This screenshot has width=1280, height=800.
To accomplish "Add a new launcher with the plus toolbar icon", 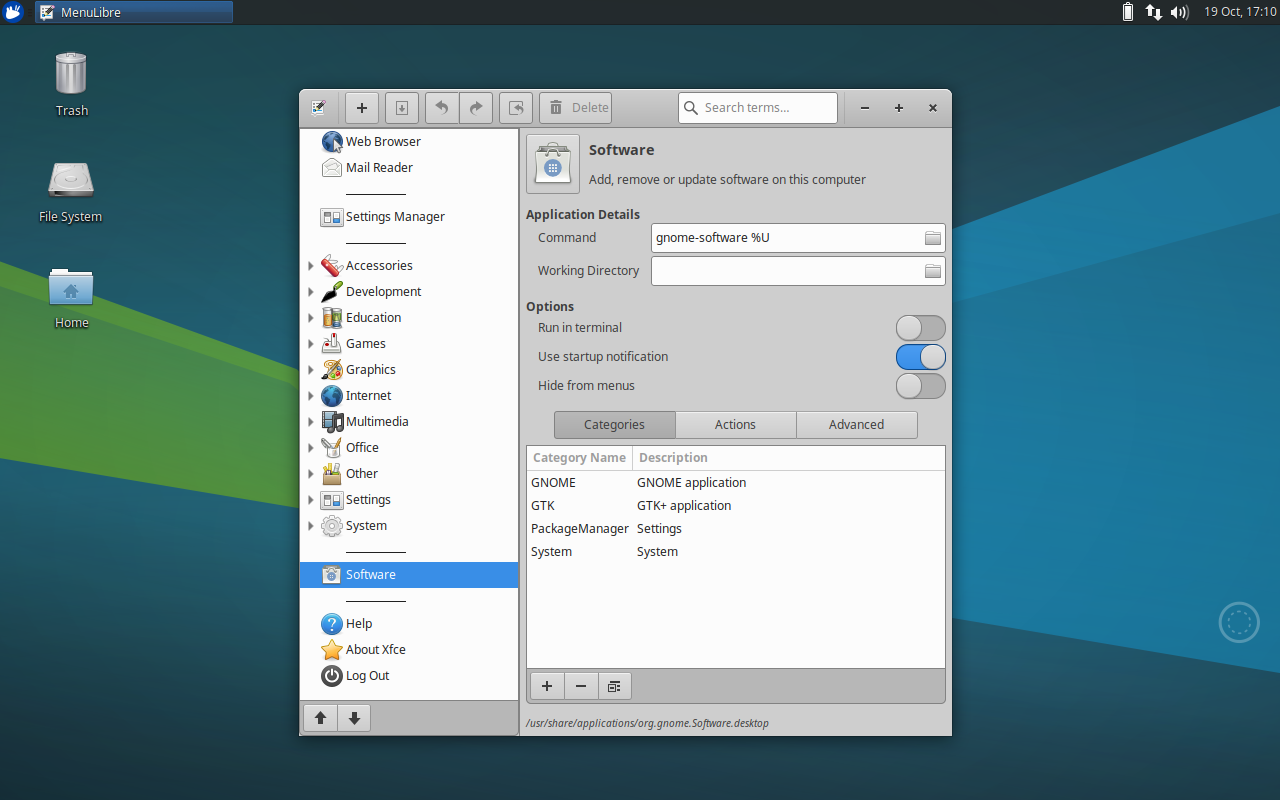I will click(x=361, y=107).
